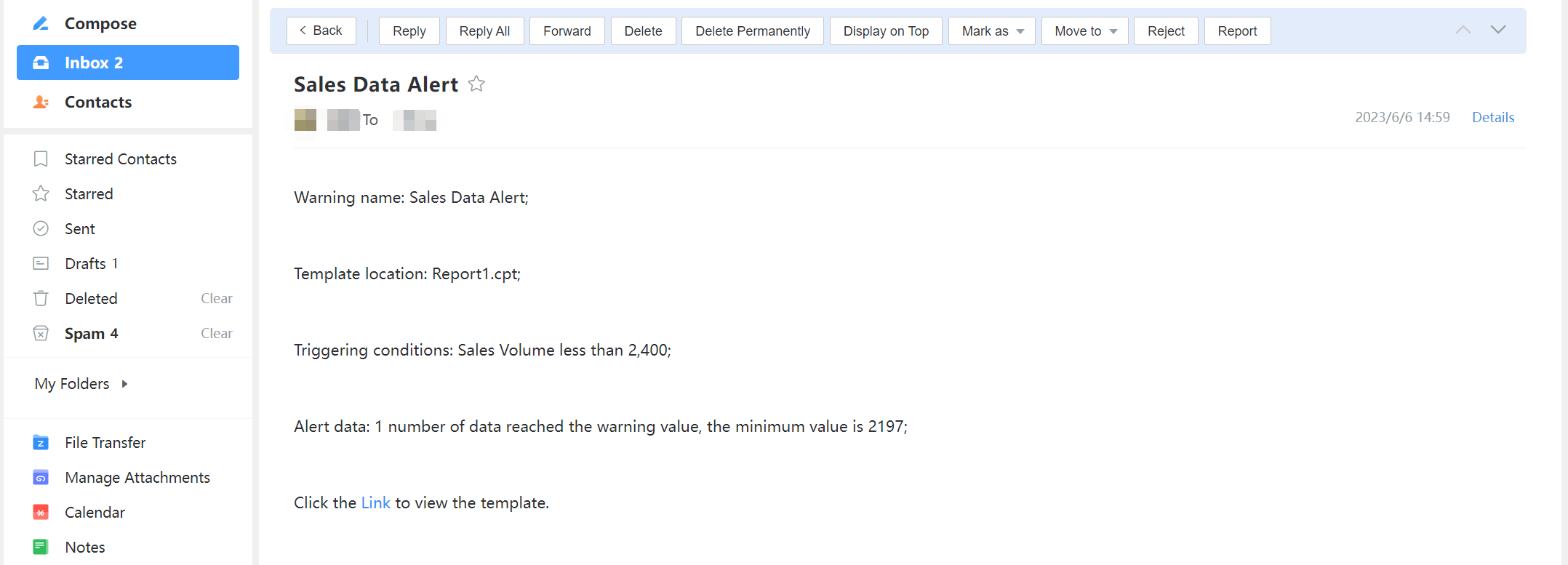Open Spam folder icon
Viewport: 1568px width, 565px height.
(41, 333)
